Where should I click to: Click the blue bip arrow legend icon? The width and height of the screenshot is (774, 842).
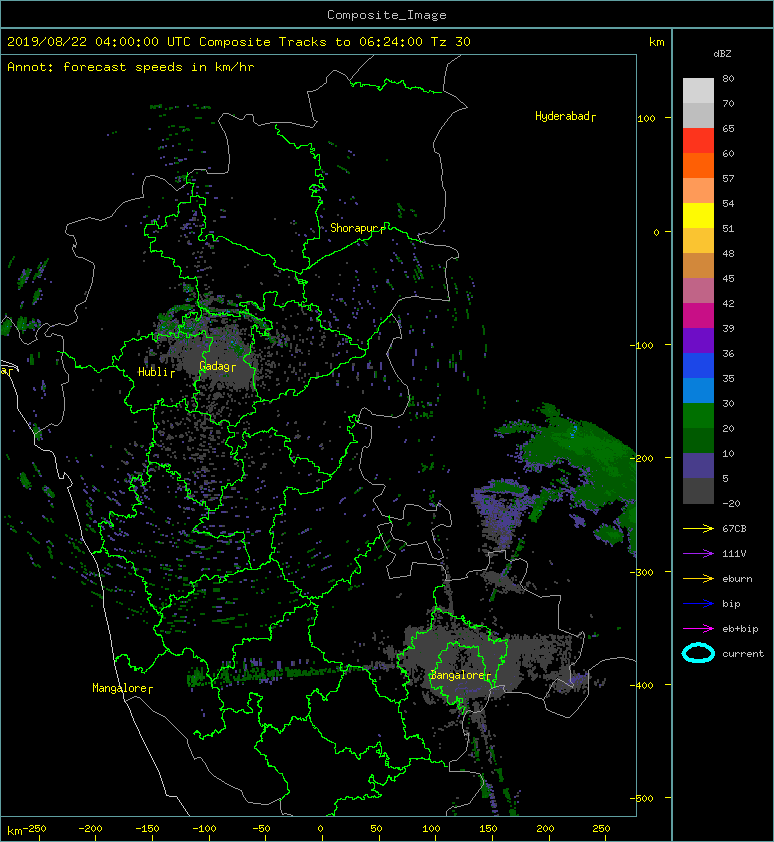point(698,604)
